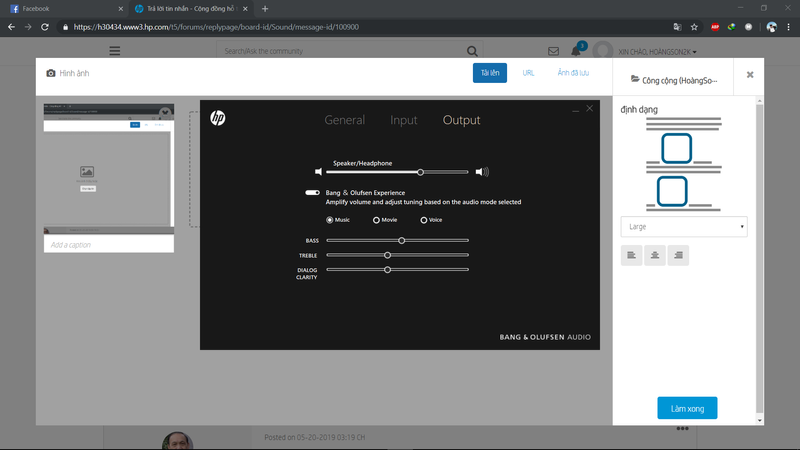This screenshot has height=450, width=800.
Task: Click the format panel scrollbar down arrow
Action: click(760, 420)
